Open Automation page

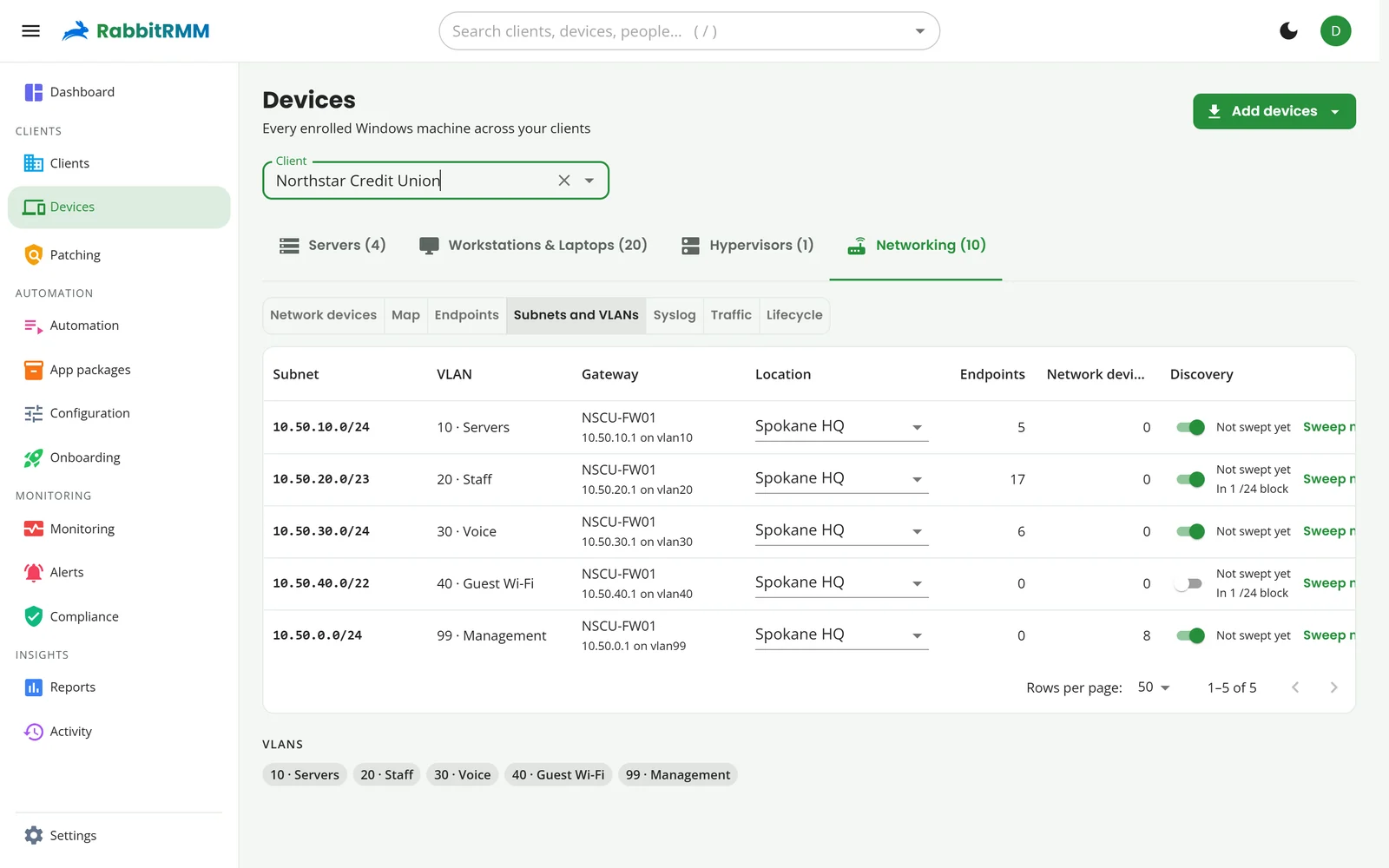coord(119,325)
